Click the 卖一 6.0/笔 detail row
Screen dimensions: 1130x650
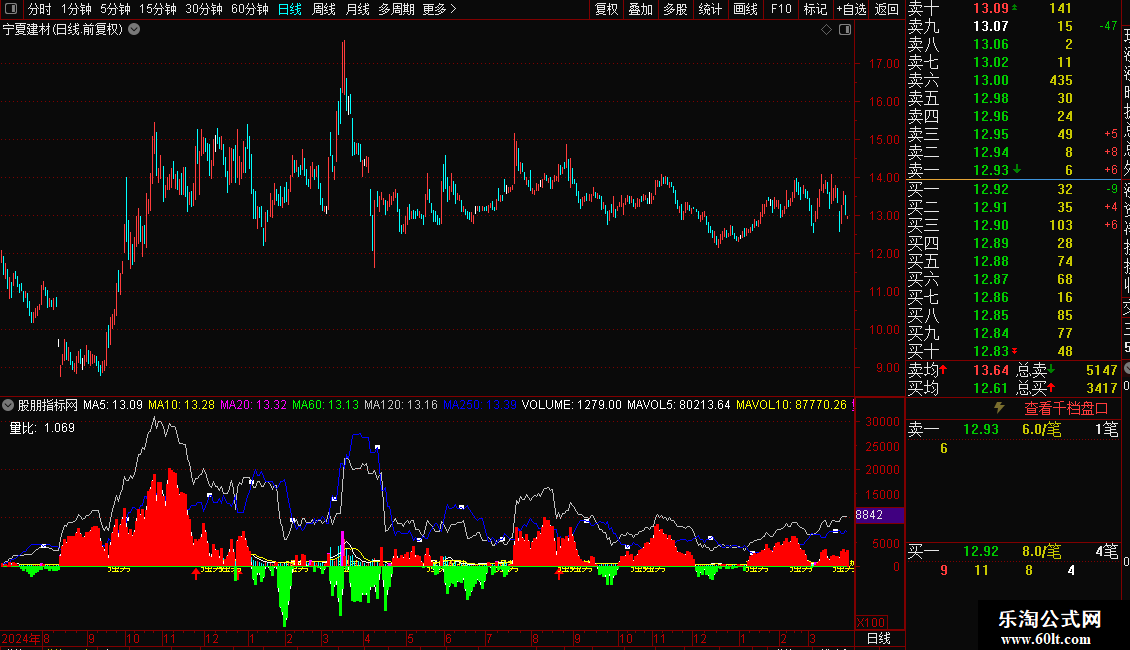tap(1013, 429)
